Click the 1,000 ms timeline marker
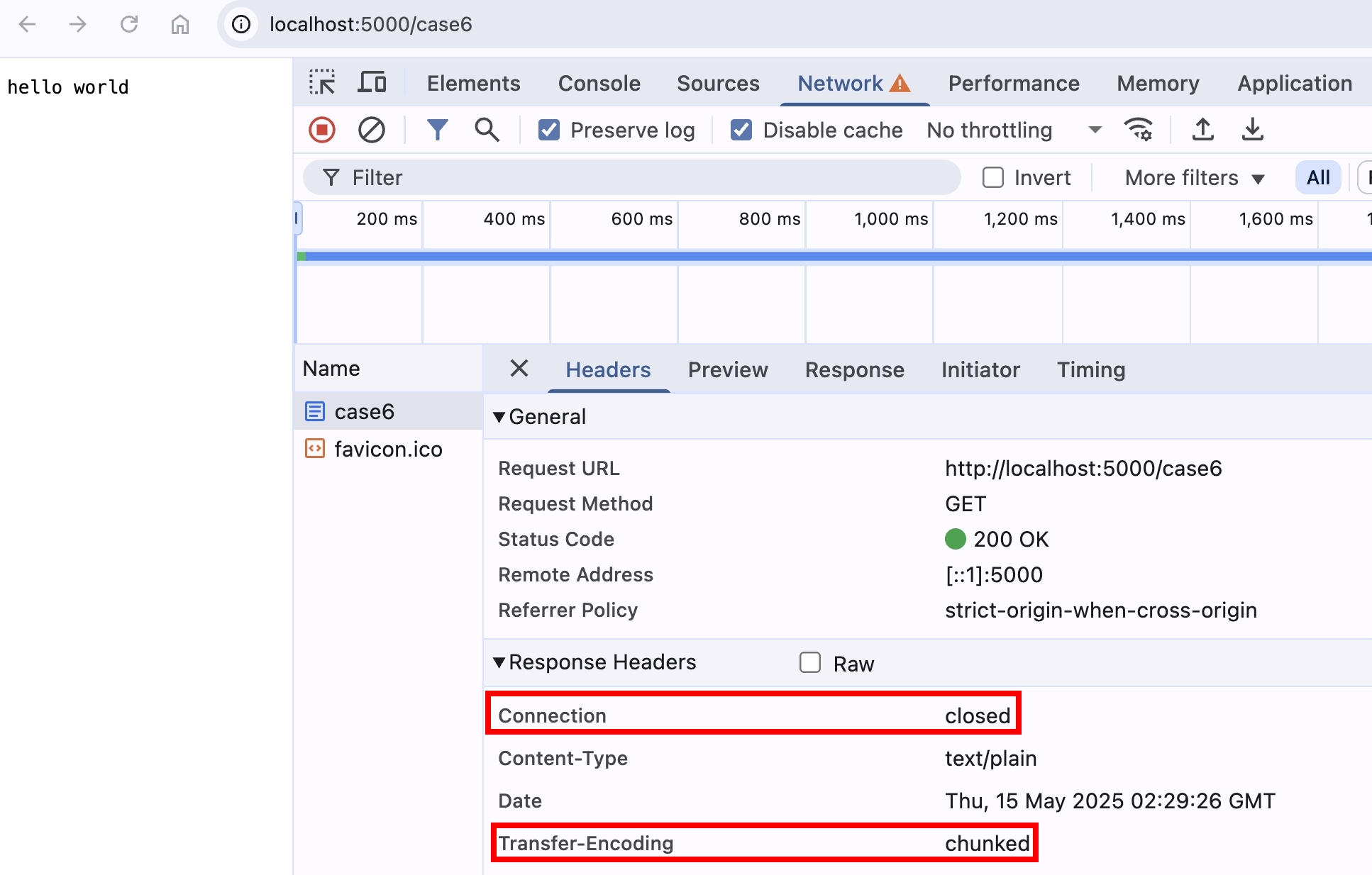 (x=891, y=219)
